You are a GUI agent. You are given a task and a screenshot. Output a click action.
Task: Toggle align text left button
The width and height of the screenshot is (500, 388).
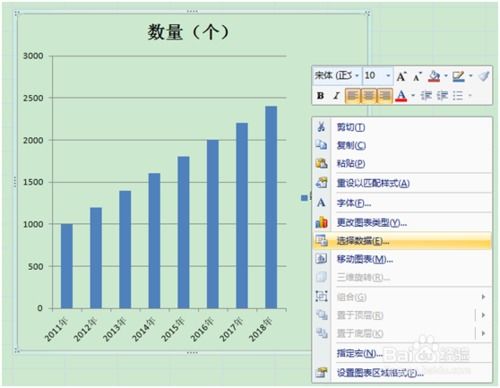pos(353,96)
